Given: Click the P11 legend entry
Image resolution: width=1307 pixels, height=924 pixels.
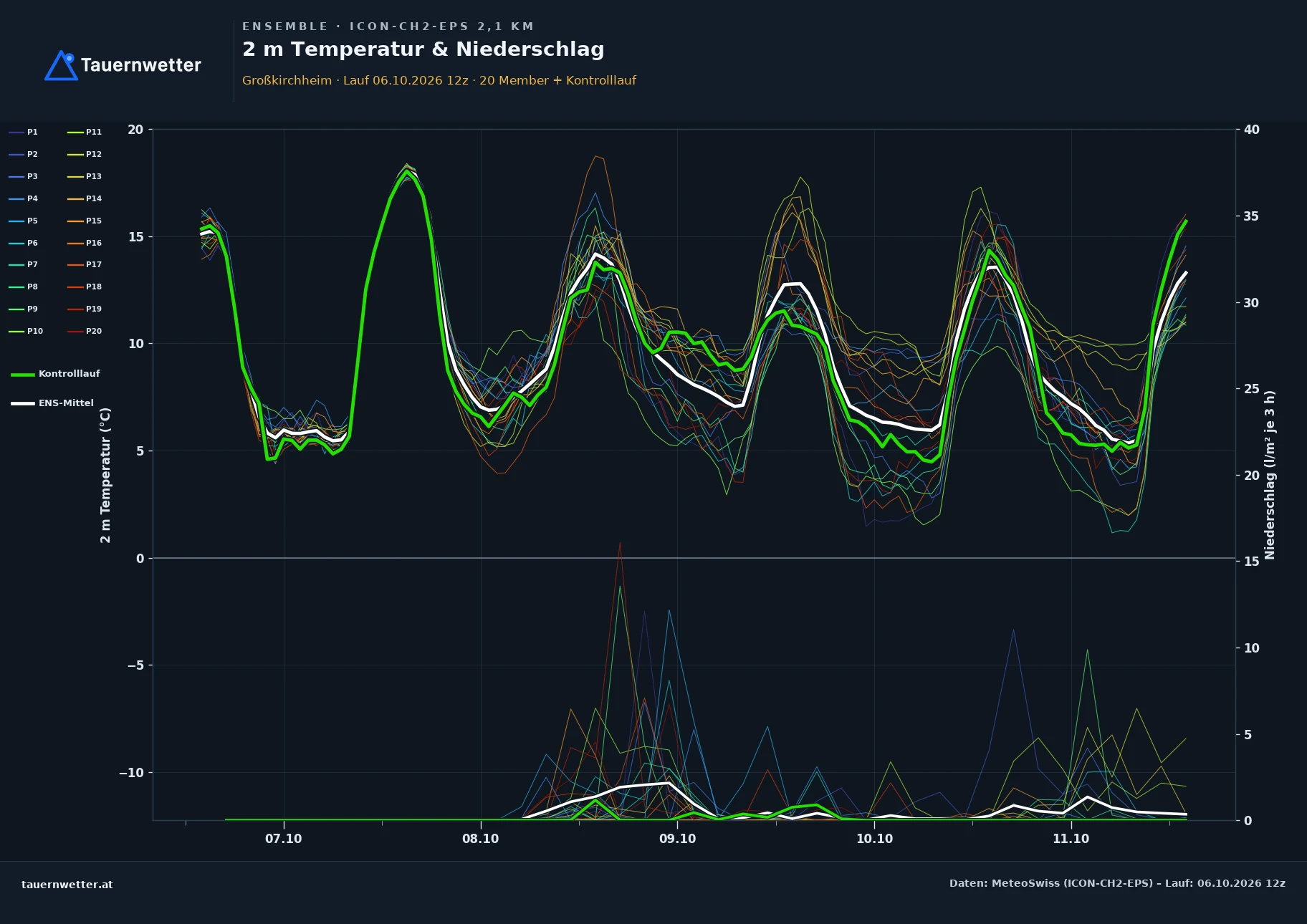Looking at the screenshot, I should click(85, 132).
